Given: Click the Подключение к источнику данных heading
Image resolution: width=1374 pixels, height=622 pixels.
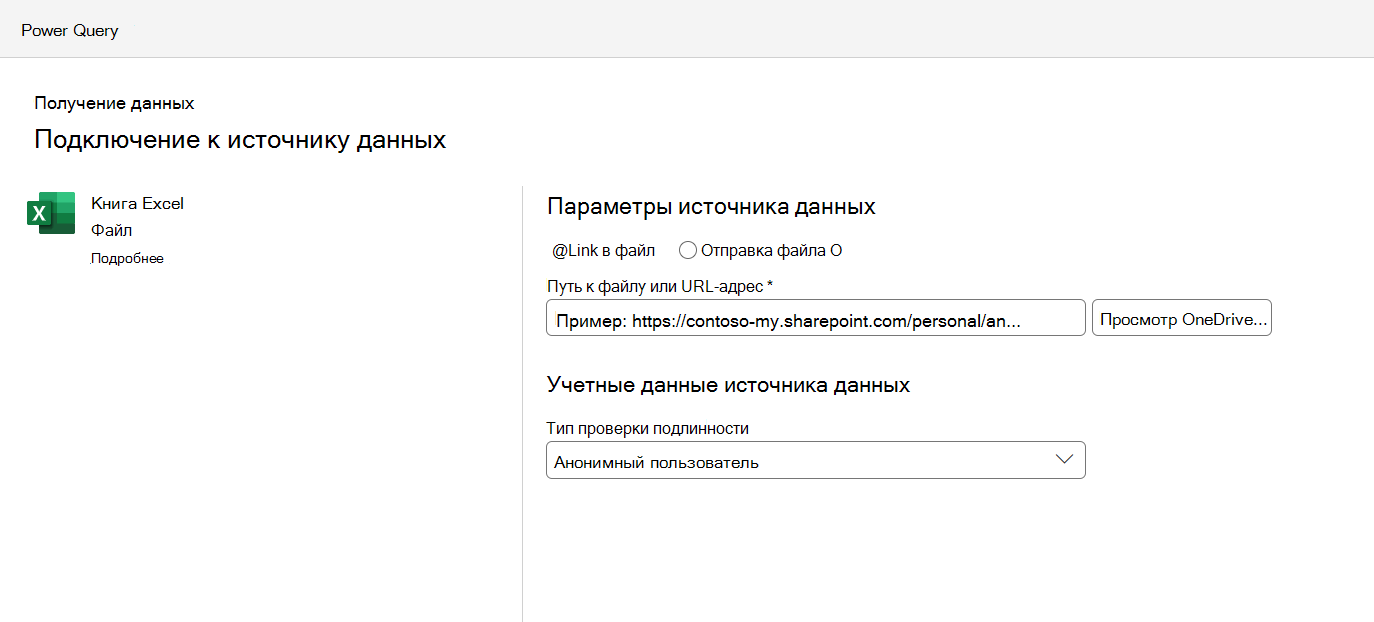Looking at the screenshot, I should click(x=240, y=139).
